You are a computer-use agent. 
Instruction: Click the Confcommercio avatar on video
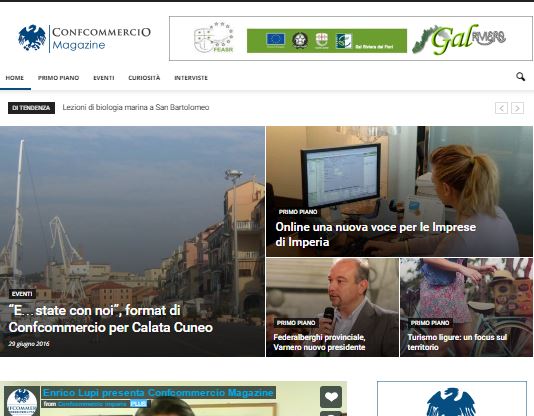(x=22, y=401)
